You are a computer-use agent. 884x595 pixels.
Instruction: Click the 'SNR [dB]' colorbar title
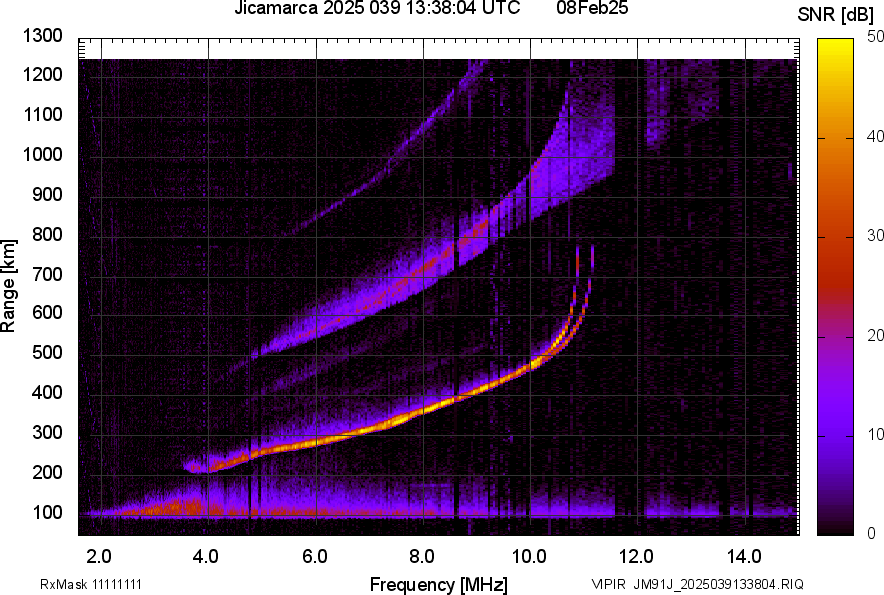[x=836, y=15]
